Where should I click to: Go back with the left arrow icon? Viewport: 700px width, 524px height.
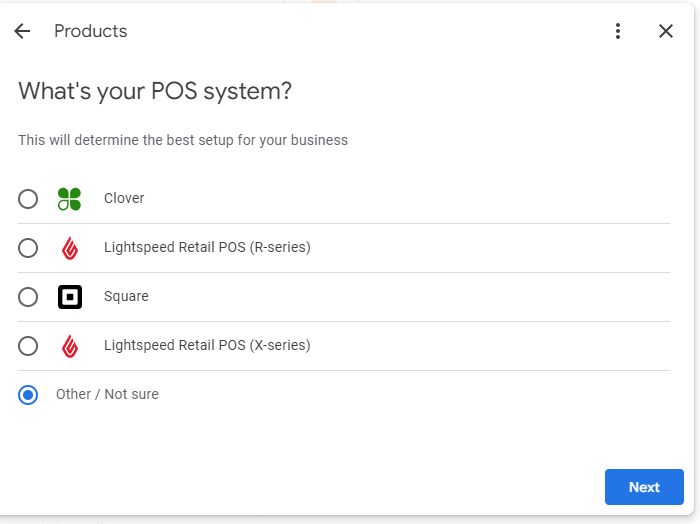(22, 31)
